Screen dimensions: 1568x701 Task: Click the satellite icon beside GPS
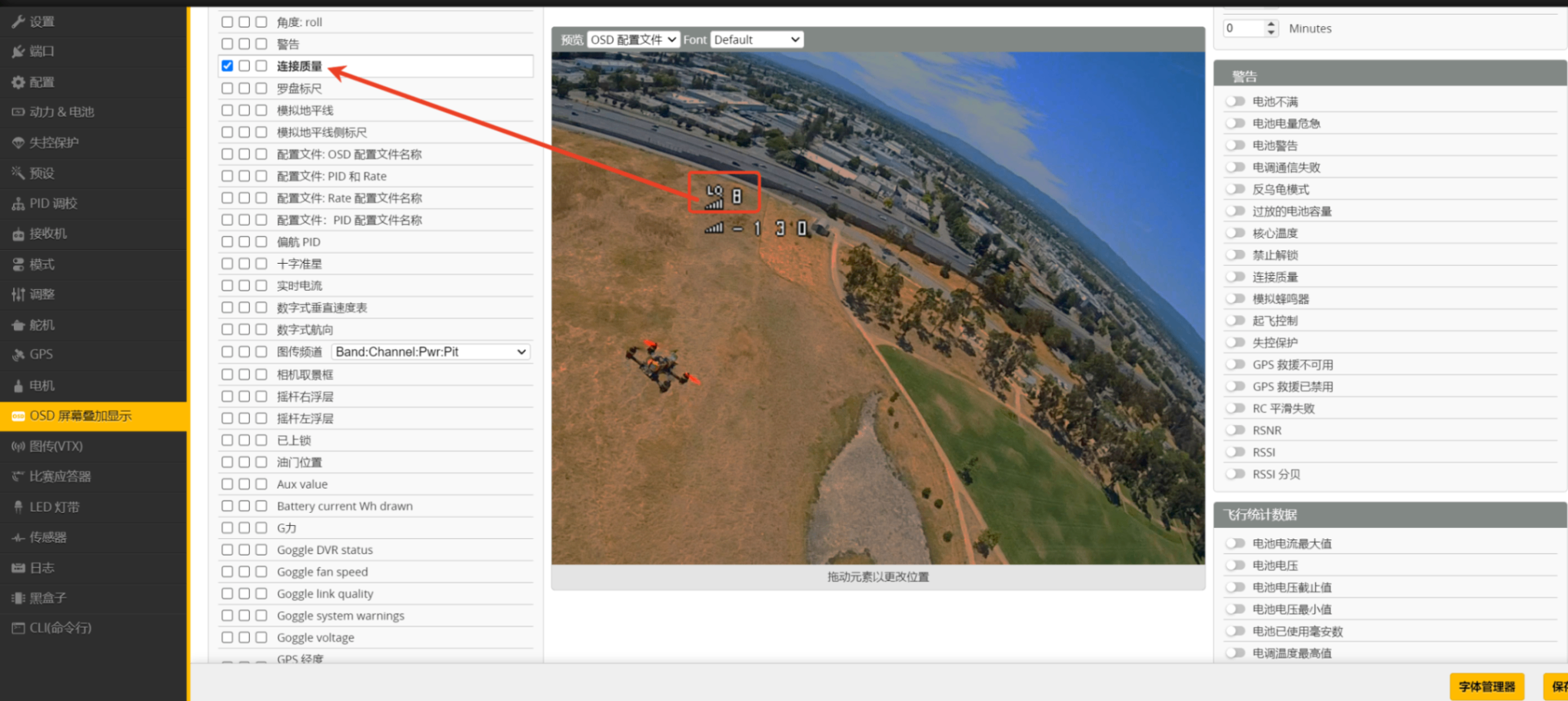point(18,354)
